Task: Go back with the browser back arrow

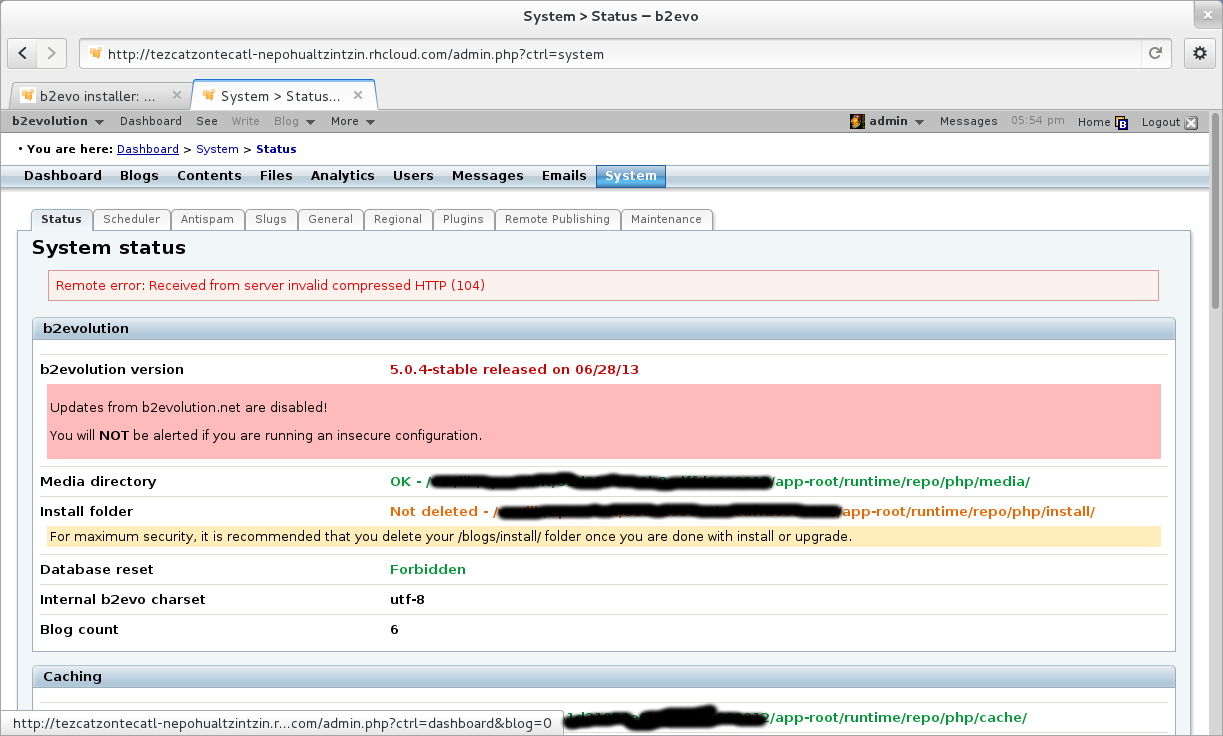Action: [23, 54]
